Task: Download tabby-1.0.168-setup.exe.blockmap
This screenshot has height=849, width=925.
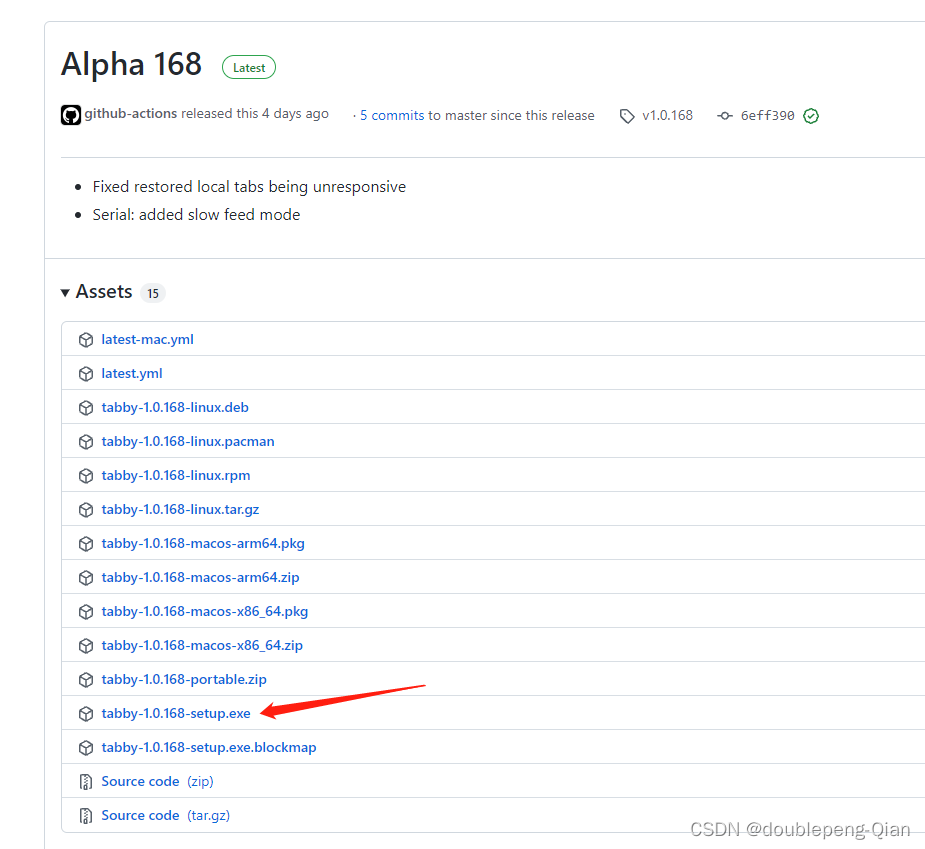Action: click(x=209, y=748)
